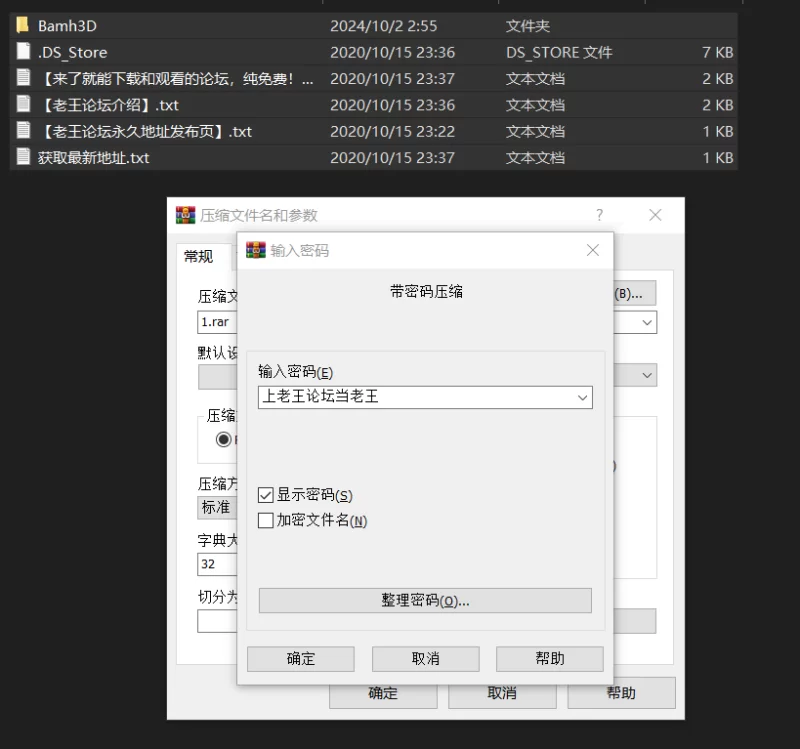The height and width of the screenshot is (749, 800).
Task: Click the 【来了就能下载和观看的论坛 text file icon
Action: (23, 78)
